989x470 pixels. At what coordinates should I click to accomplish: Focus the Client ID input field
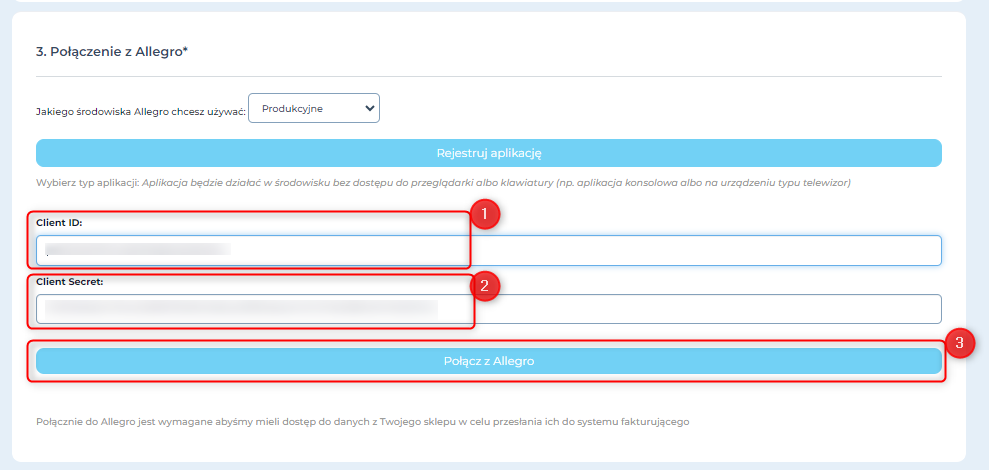489,250
